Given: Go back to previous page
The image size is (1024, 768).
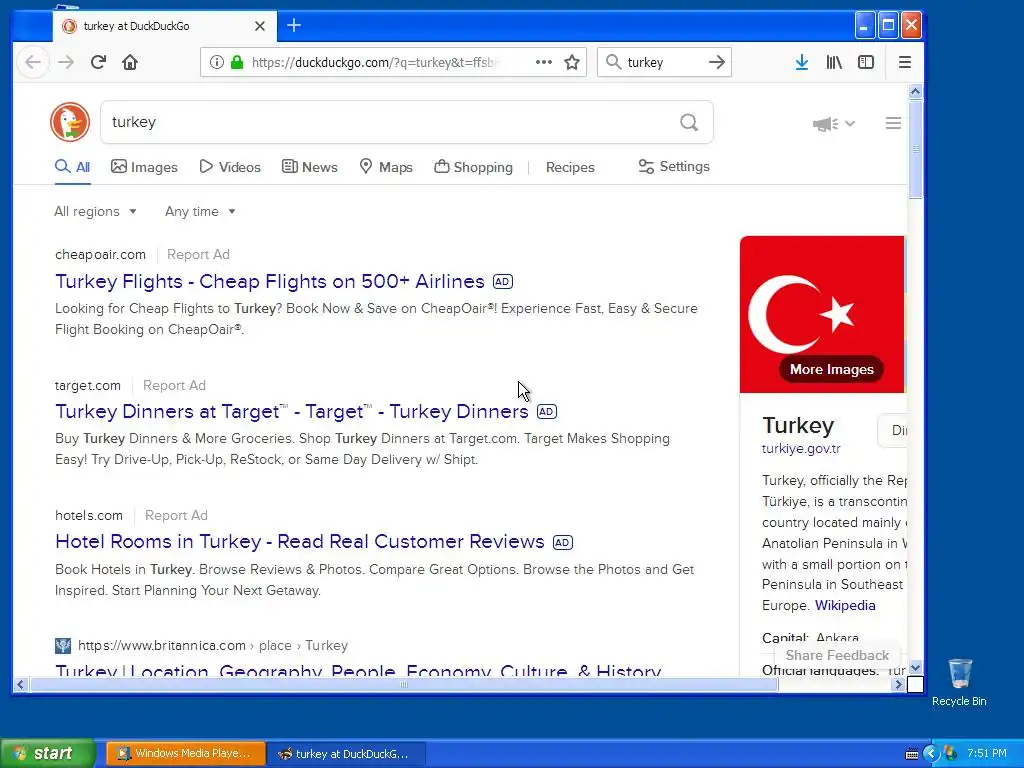Looking at the screenshot, I should (33, 62).
